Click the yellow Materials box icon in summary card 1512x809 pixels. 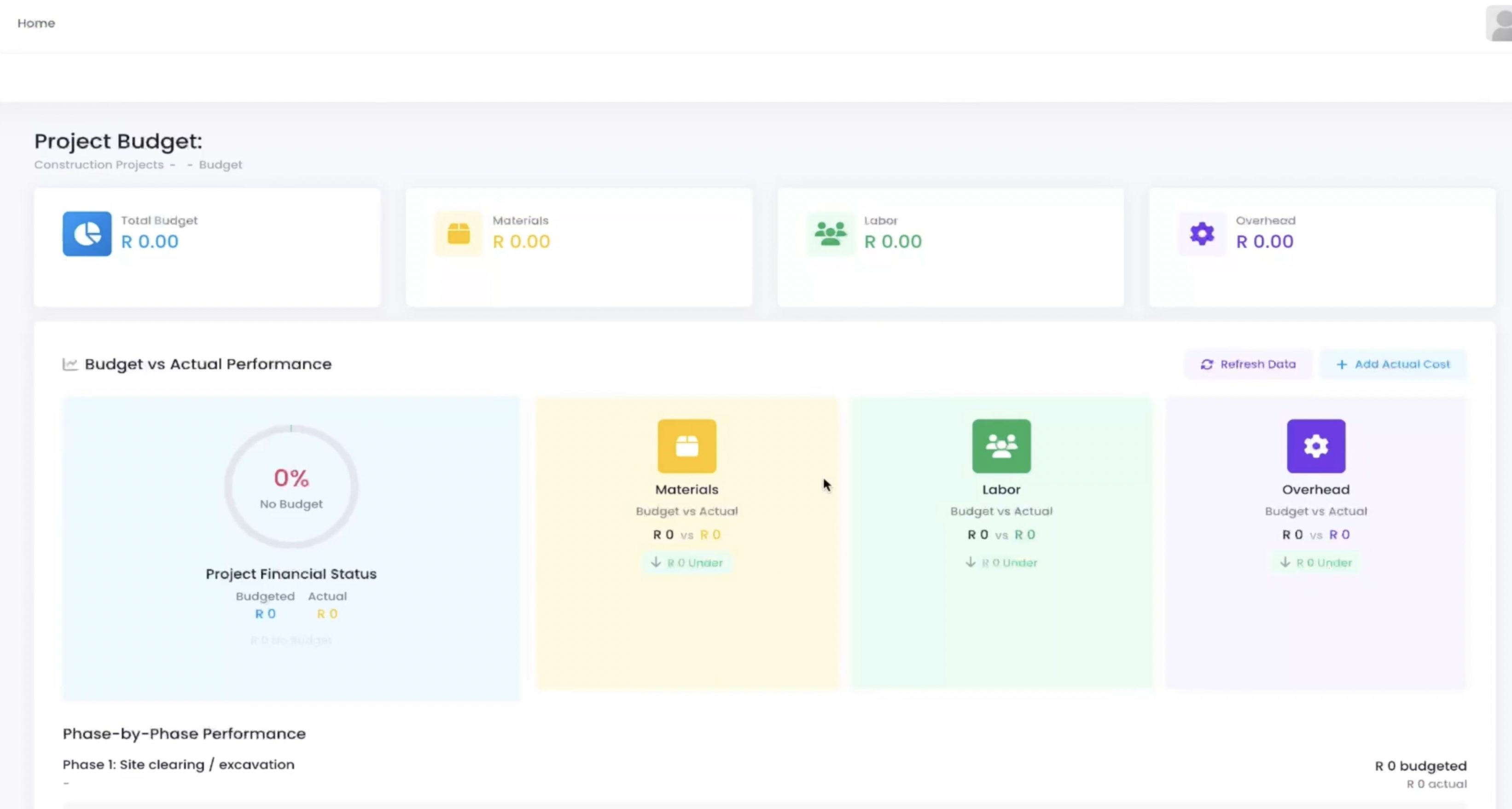click(459, 233)
